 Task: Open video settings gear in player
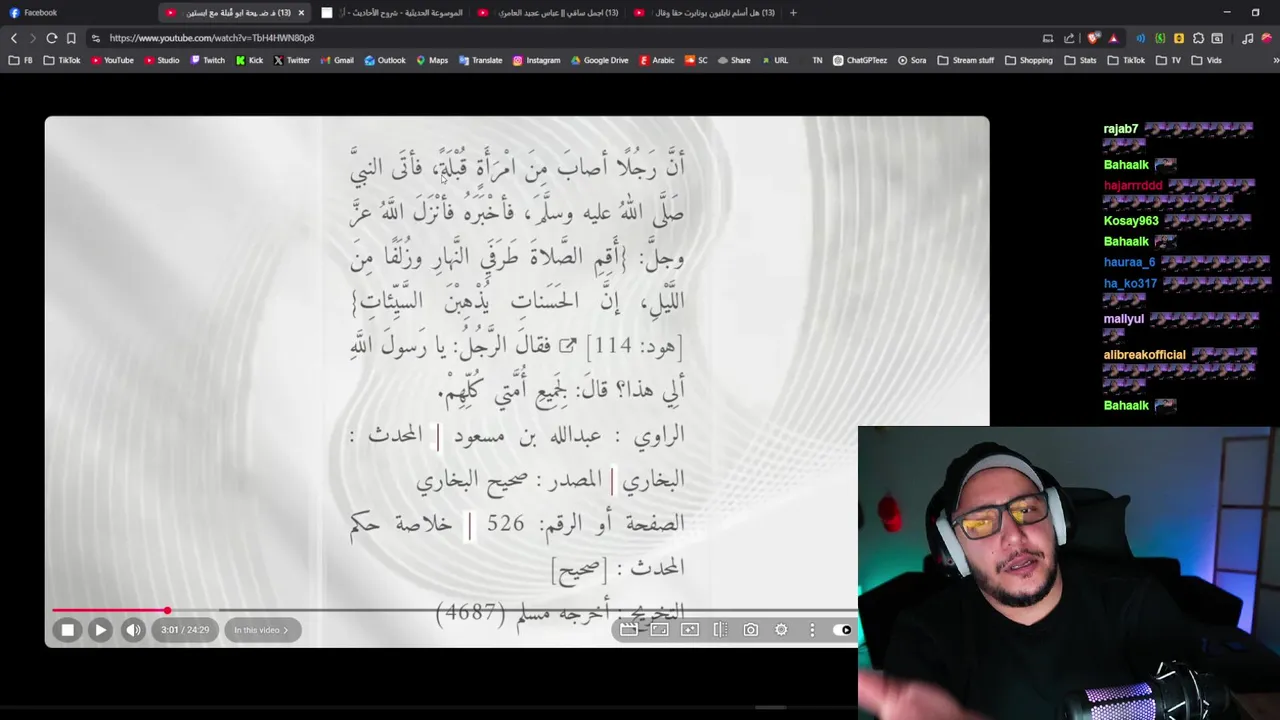click(x=781, y=630)
